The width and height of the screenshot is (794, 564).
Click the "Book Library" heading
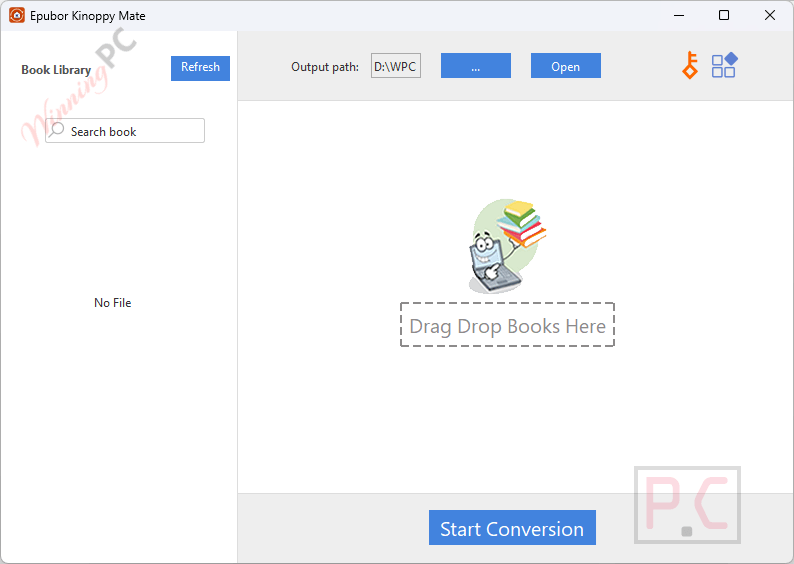click(x=56, y=70)
